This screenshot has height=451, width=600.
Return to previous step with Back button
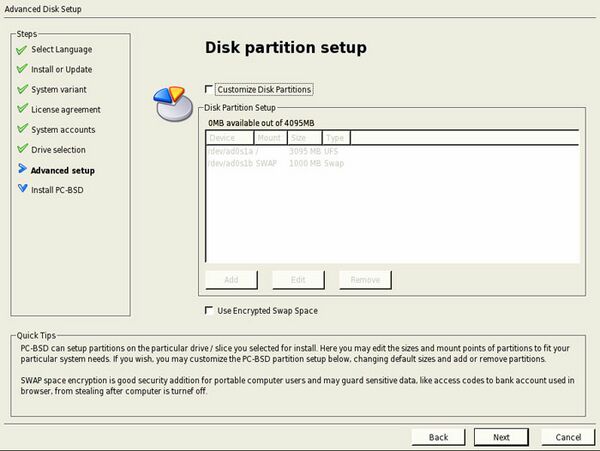click(x=438, y=437)
